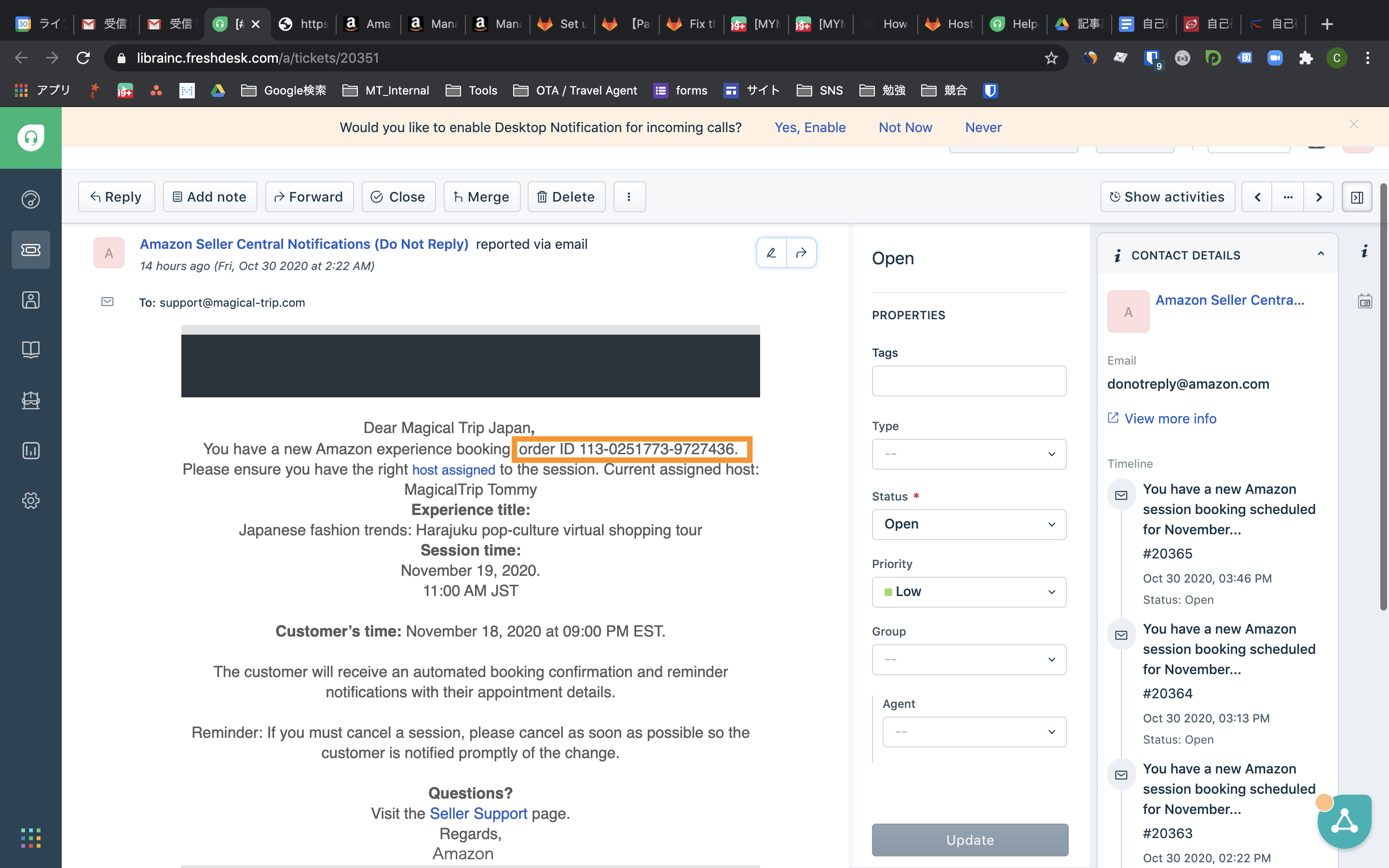Click Yes, Enable for desktop notifications
Viewport: 1389px width, 868px height.
coord(810,127)
